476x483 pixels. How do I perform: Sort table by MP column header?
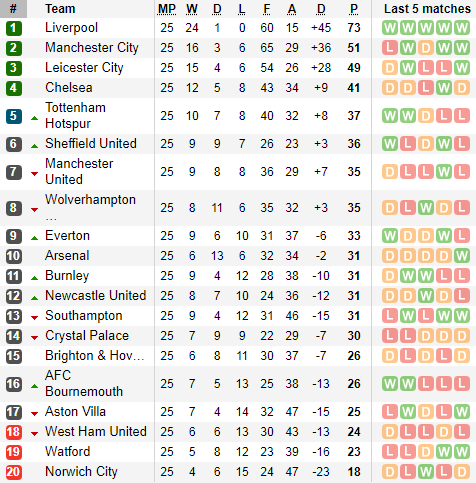pos(167,9)
